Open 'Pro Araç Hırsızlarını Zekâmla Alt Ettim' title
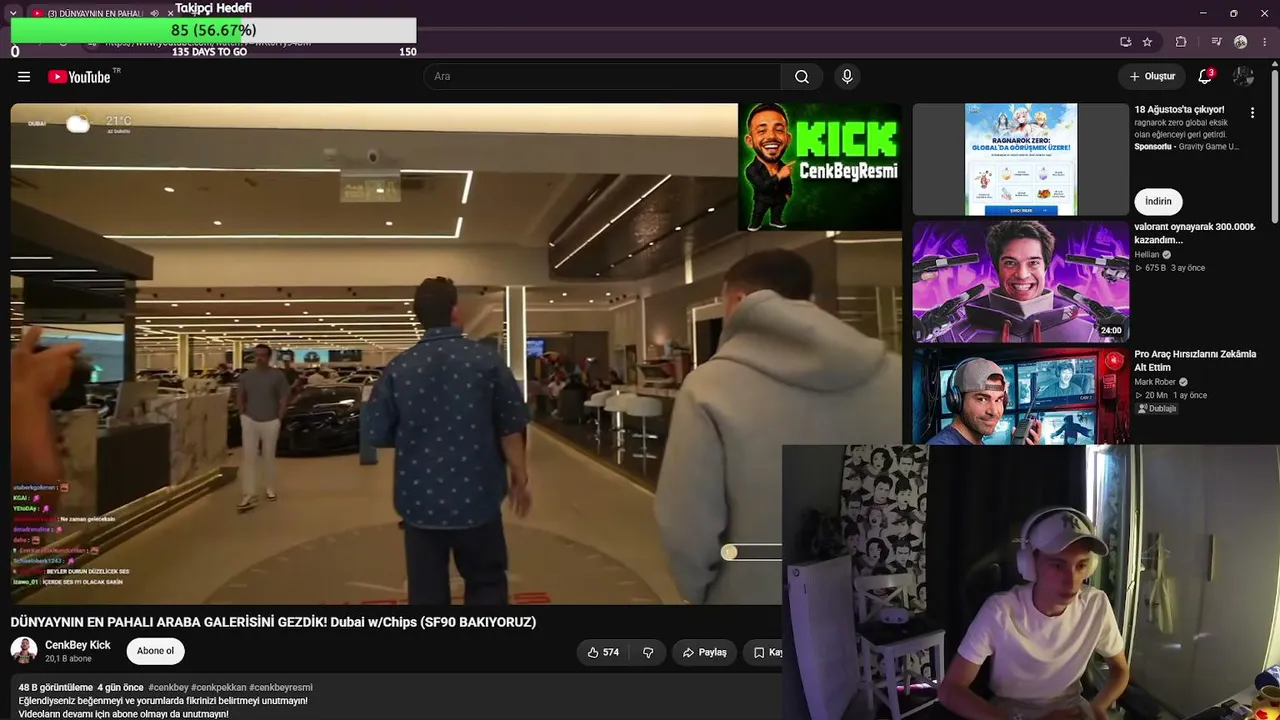Screen dimensions: 1280x720 [1195, 360]
